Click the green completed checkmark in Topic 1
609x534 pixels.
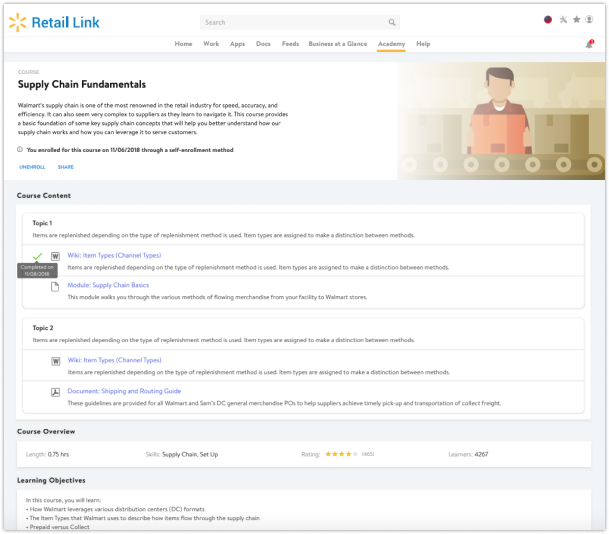point(37,256)
